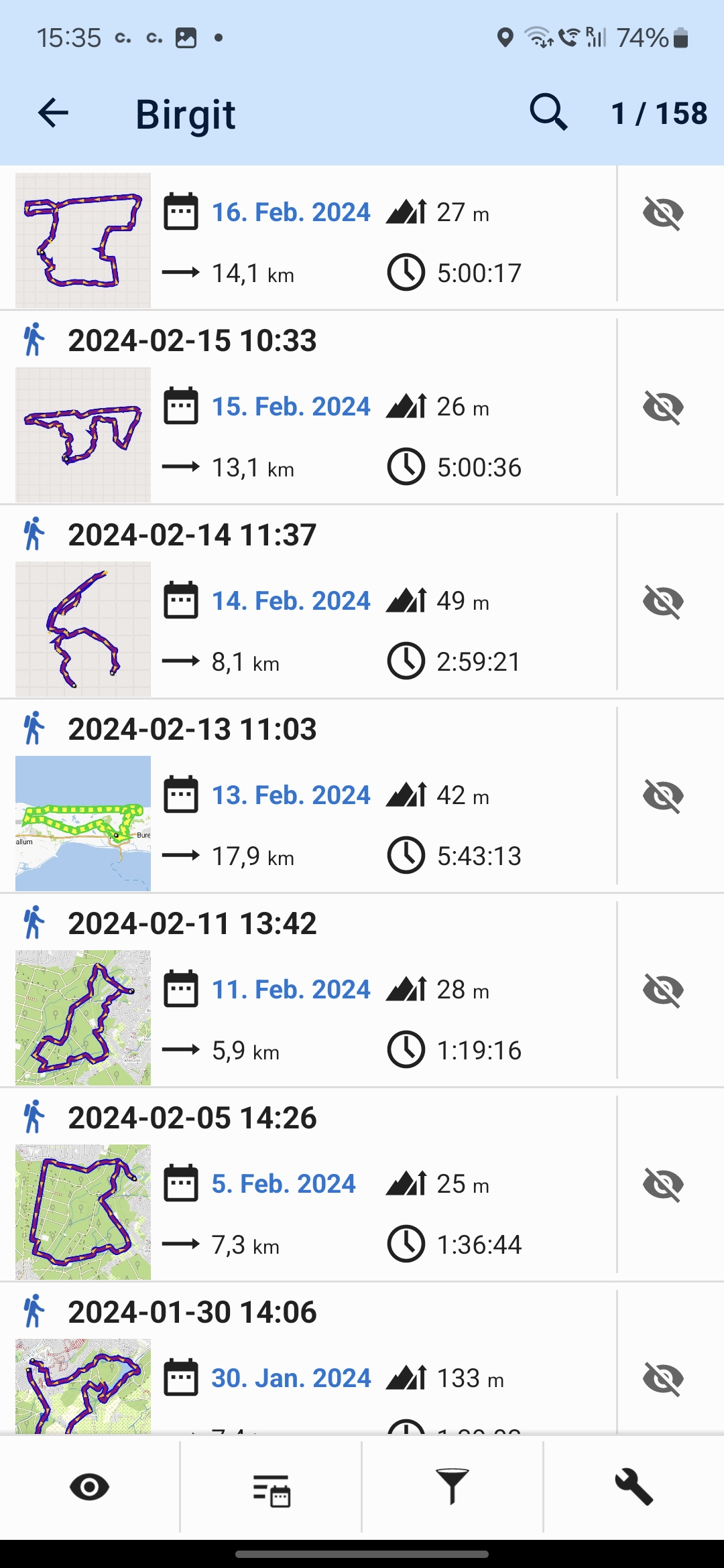Screen dimensions: 724x1568
Task: Unhide the 5. Feb. 2024 track
Action: point(663,1185)
